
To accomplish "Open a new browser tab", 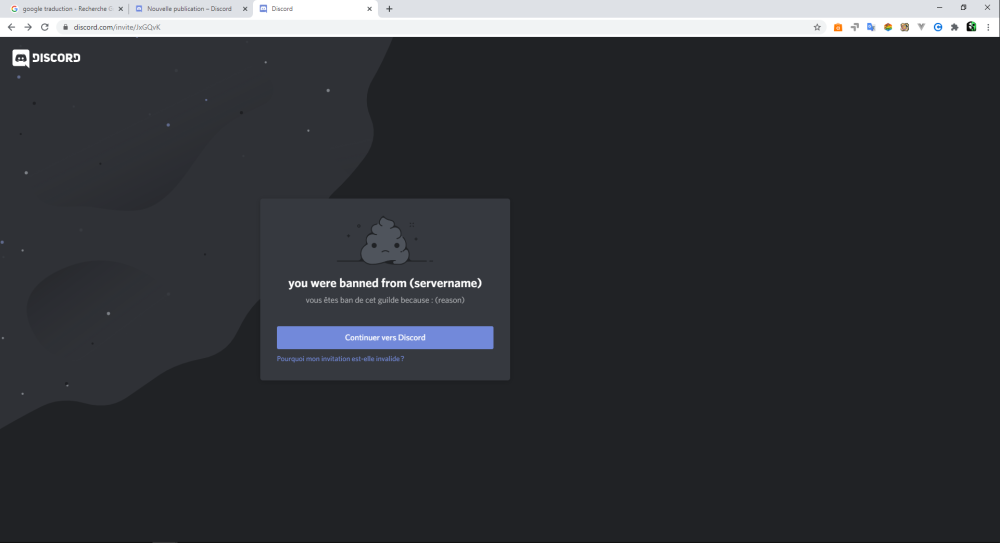I will 389,9.
